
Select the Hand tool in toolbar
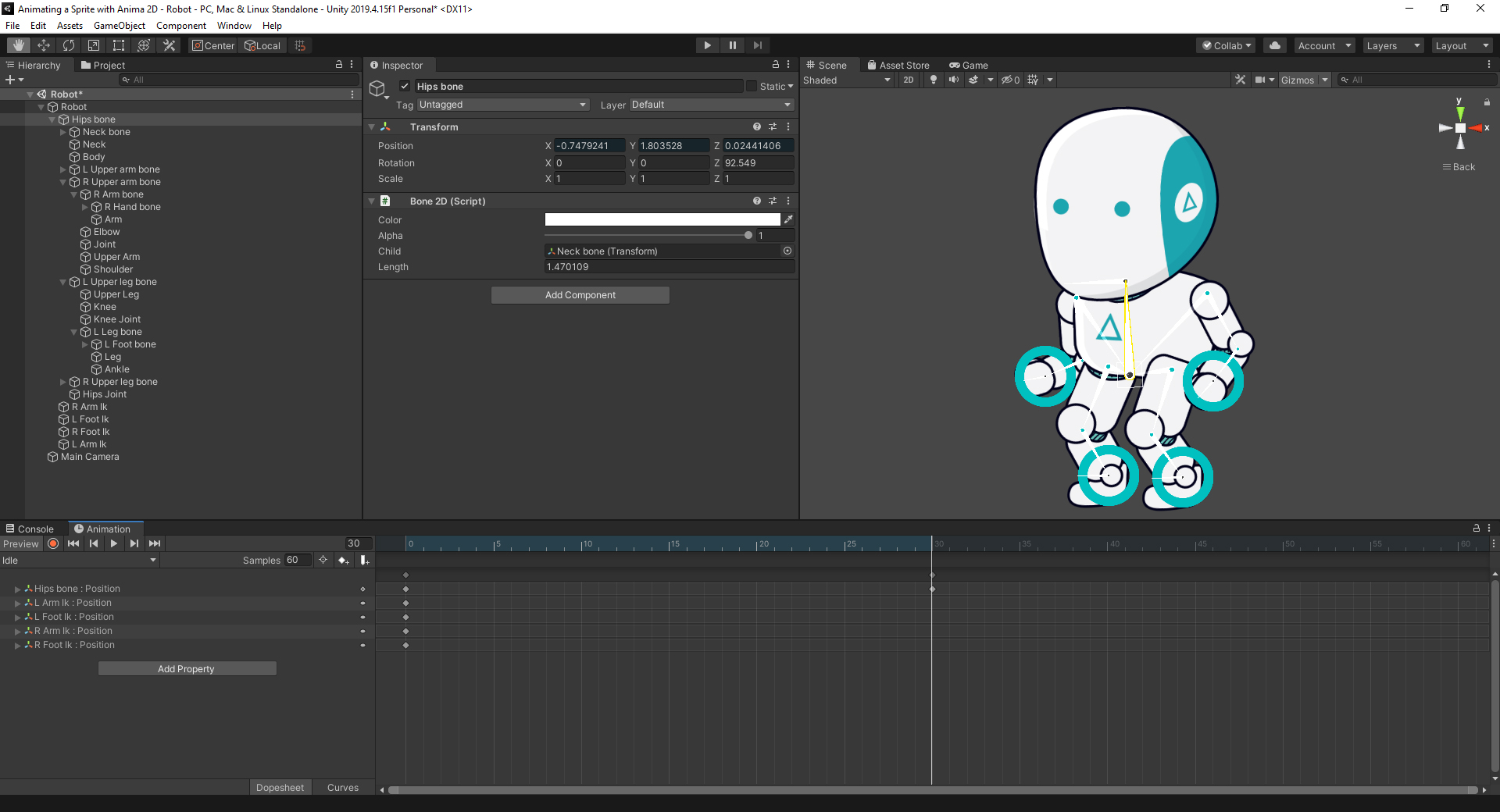point(19,45)
